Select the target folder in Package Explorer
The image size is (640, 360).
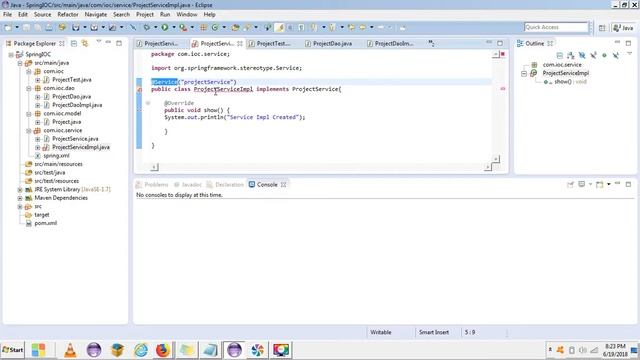[42, 215]
